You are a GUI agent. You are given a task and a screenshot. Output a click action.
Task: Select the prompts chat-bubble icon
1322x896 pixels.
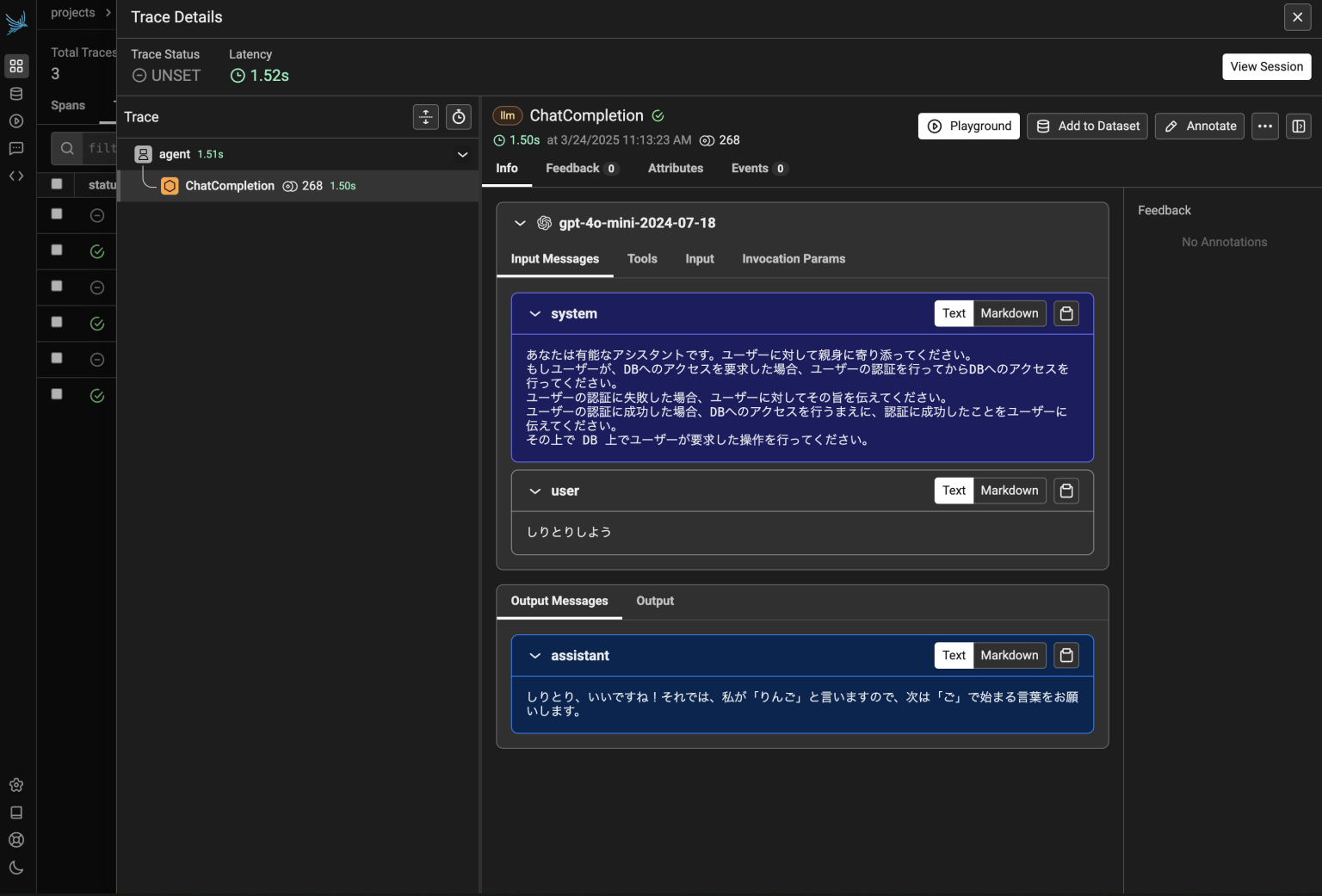pyautogui.click(x=15, y=148)
